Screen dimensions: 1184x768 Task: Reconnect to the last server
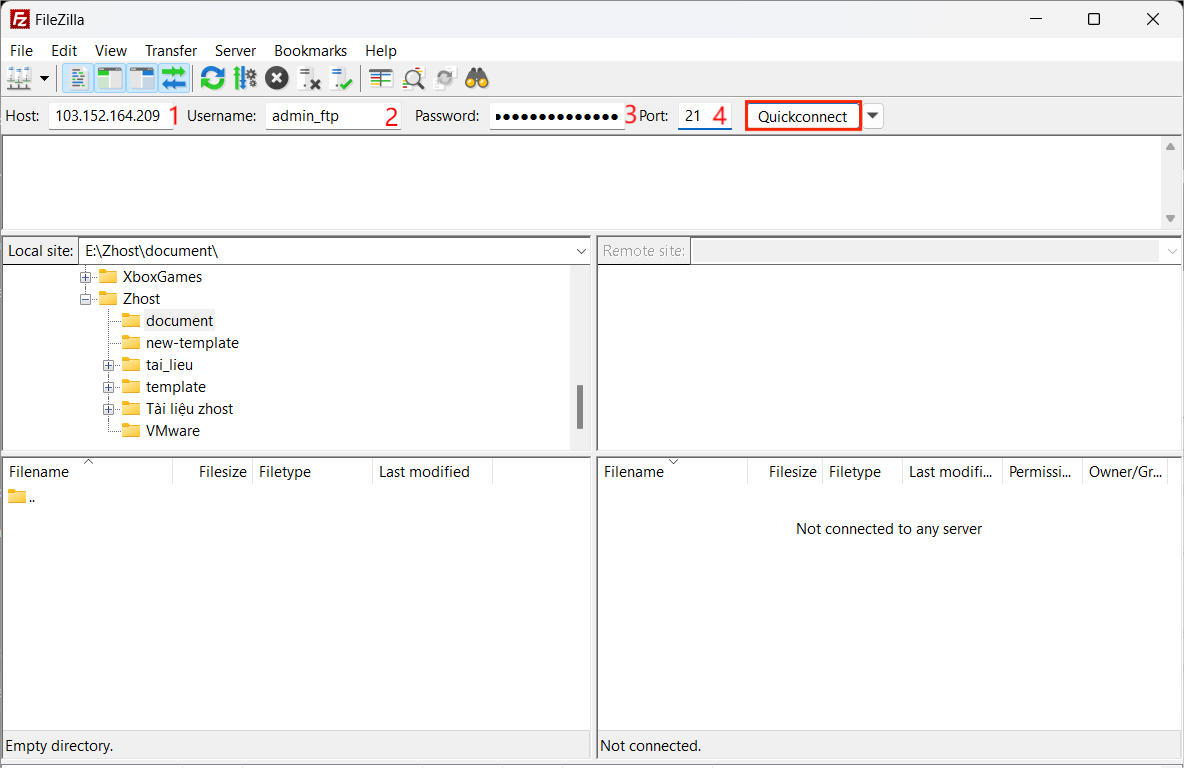pos(342,78)
